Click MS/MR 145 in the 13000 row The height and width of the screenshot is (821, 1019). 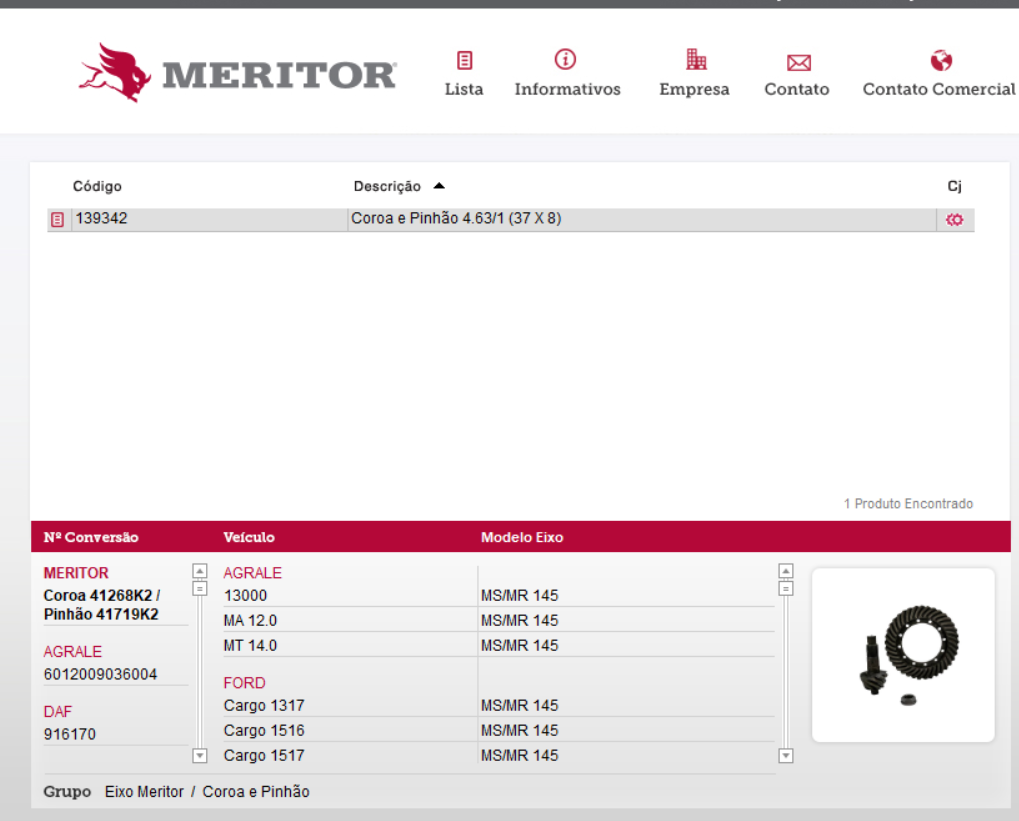coord(519,596)
